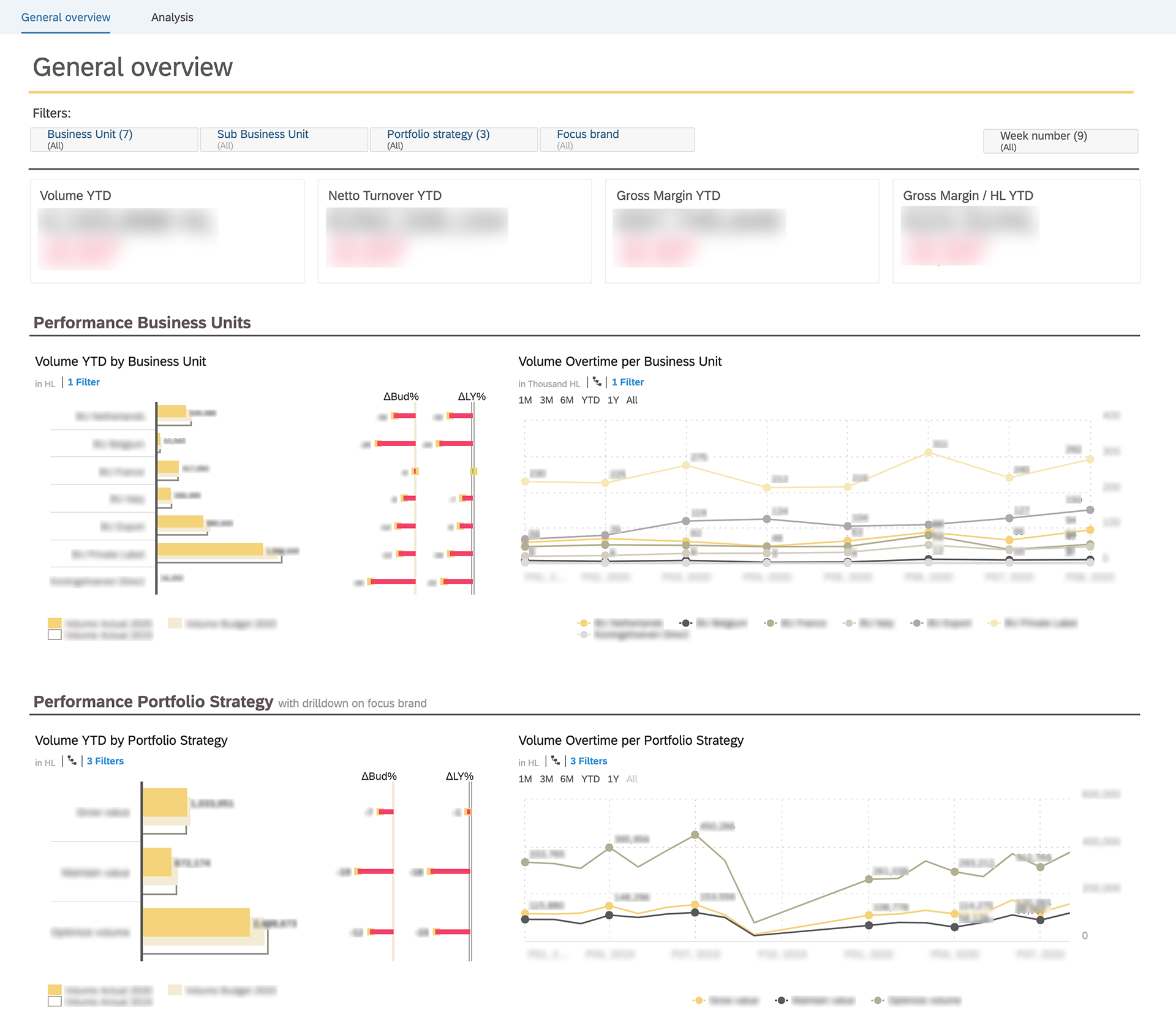
Task: Click drill hierarchy icon in Volume Overtime per Business Unit
Action: click(x=597, y=382)
